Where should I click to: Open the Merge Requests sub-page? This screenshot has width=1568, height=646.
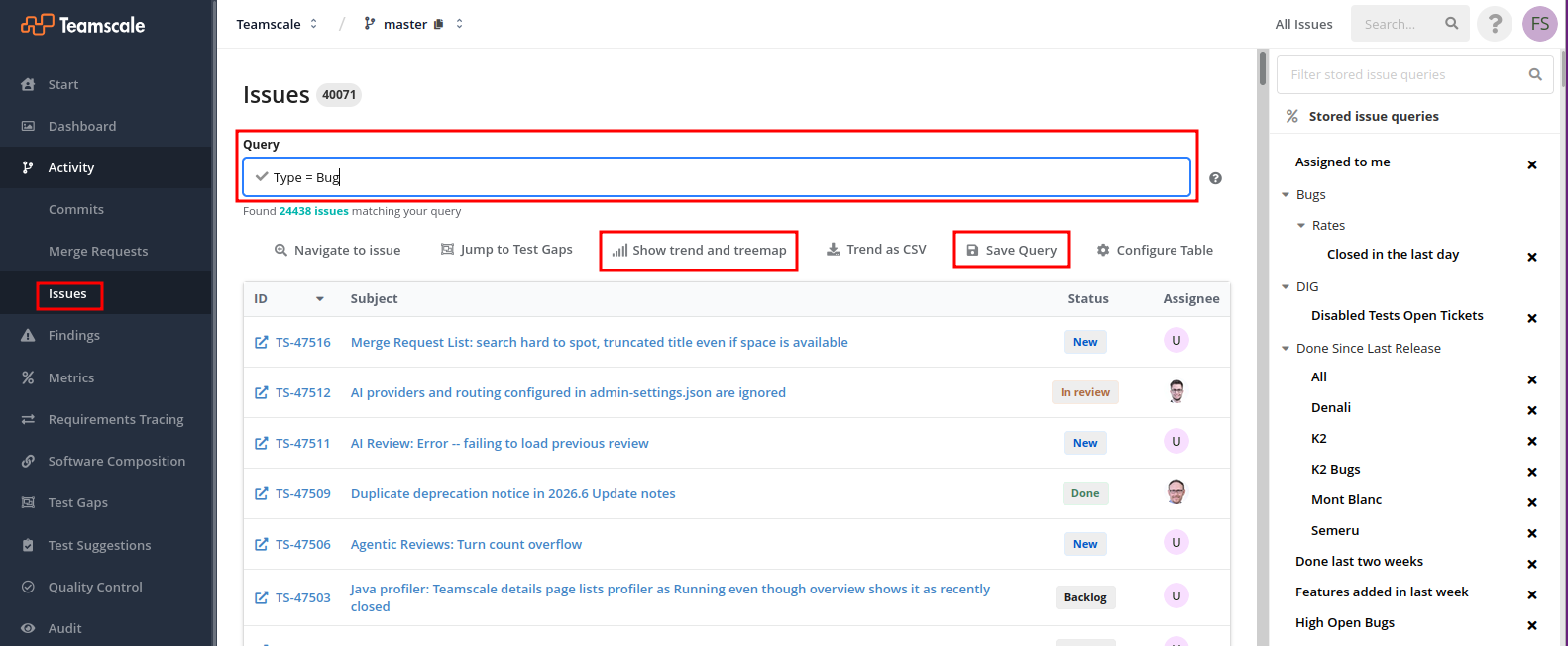click(98, 251)
